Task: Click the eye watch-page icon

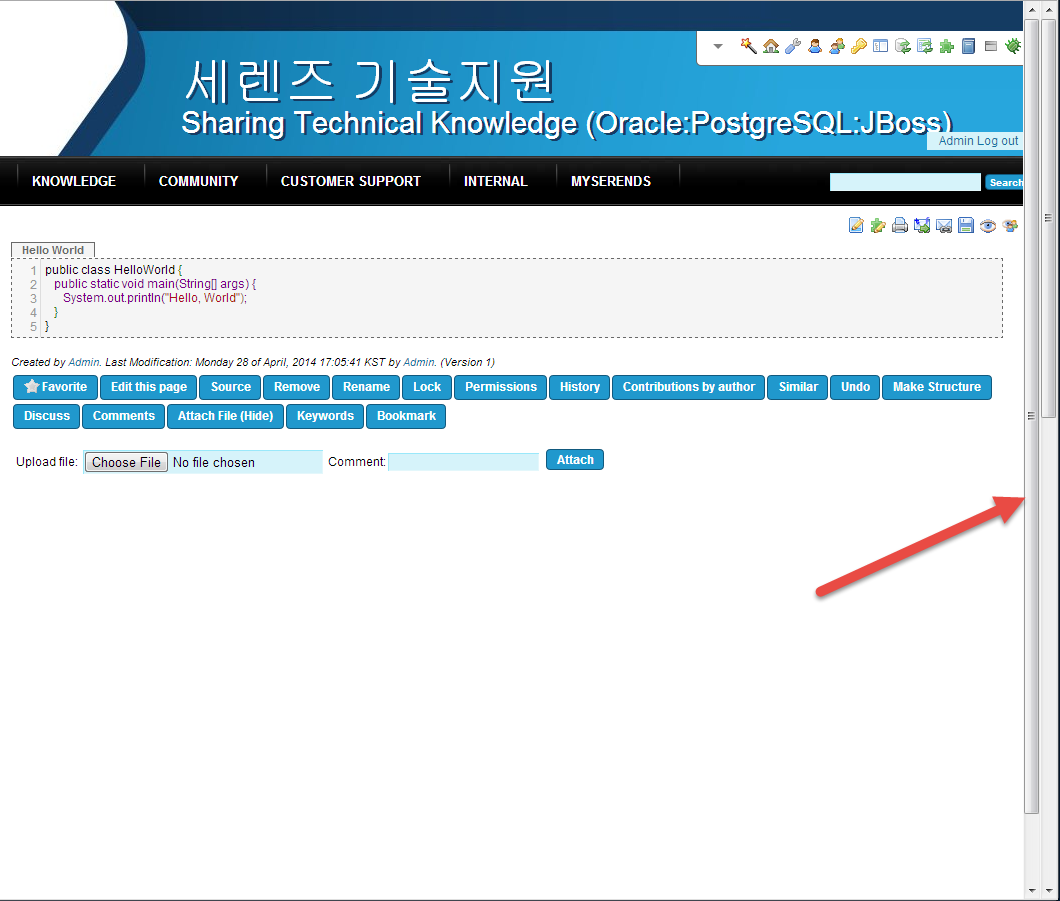Action: coord(988,225)
